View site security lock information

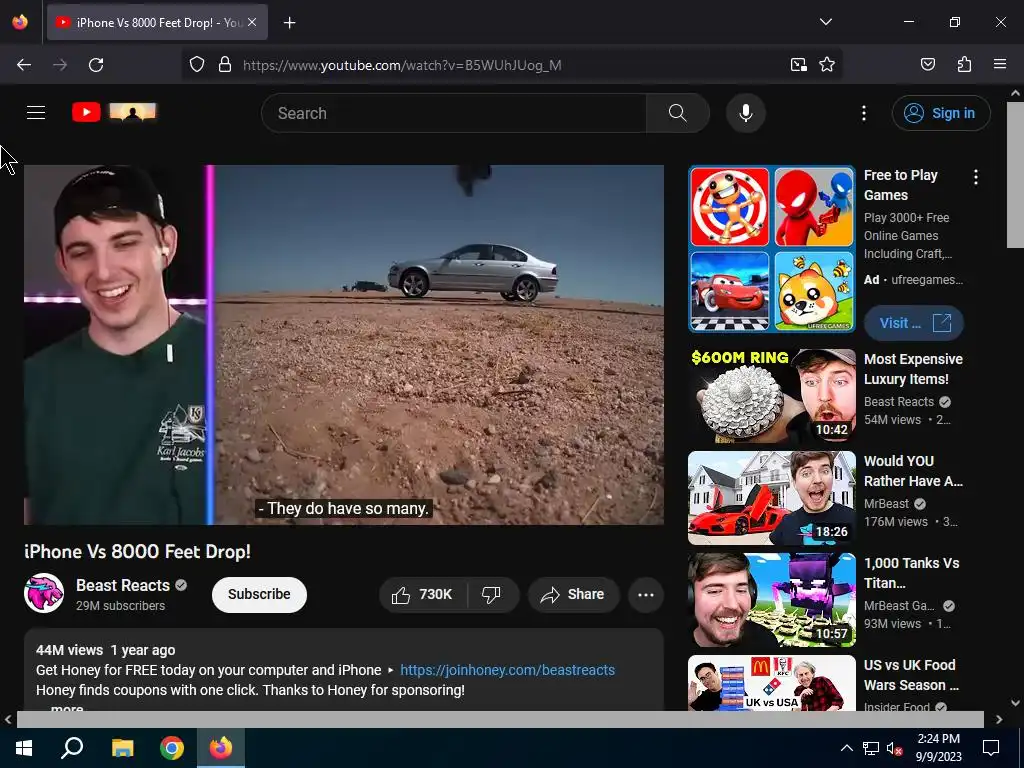pyautogui.click(x=225, y=65)
